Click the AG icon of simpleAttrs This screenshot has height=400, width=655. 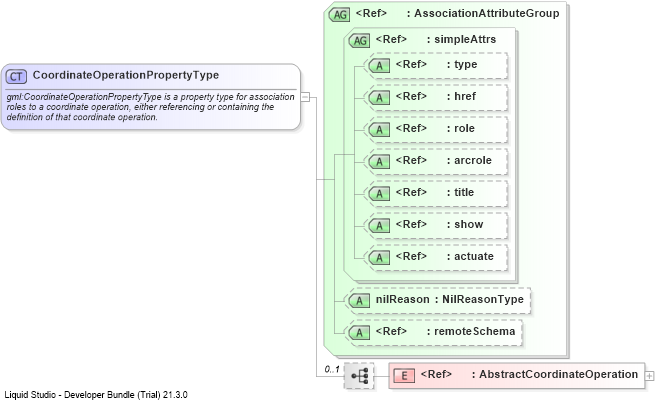point(359,41)
